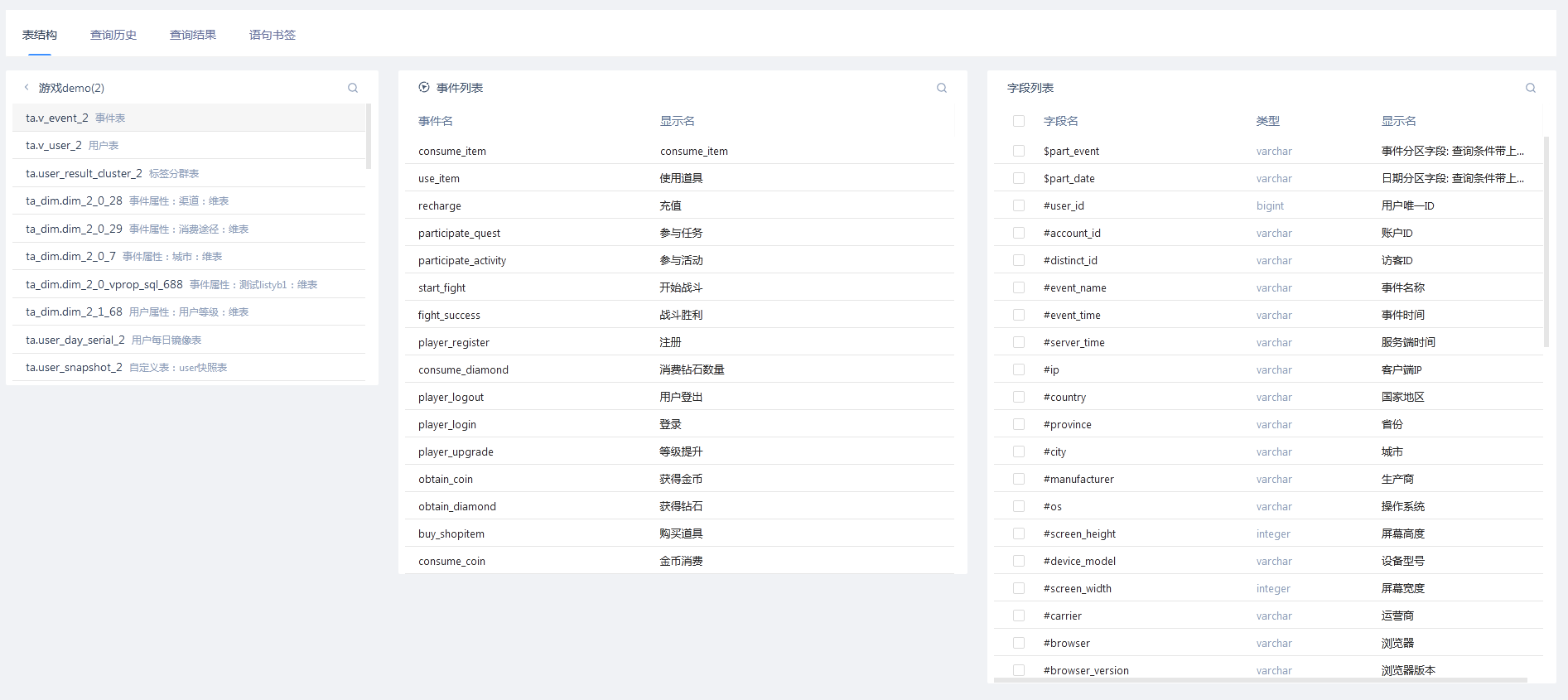Open ta.user_result_cluster_2 标签分群表
Image resolution: width=1568 pixels, height=700 pixels.
pos(112,174)
